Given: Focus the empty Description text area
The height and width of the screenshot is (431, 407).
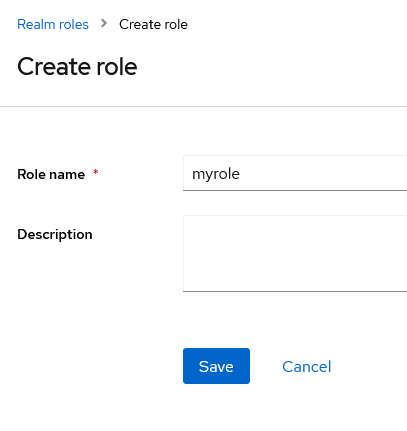Looking at the screenshot, I should (295, 253).
